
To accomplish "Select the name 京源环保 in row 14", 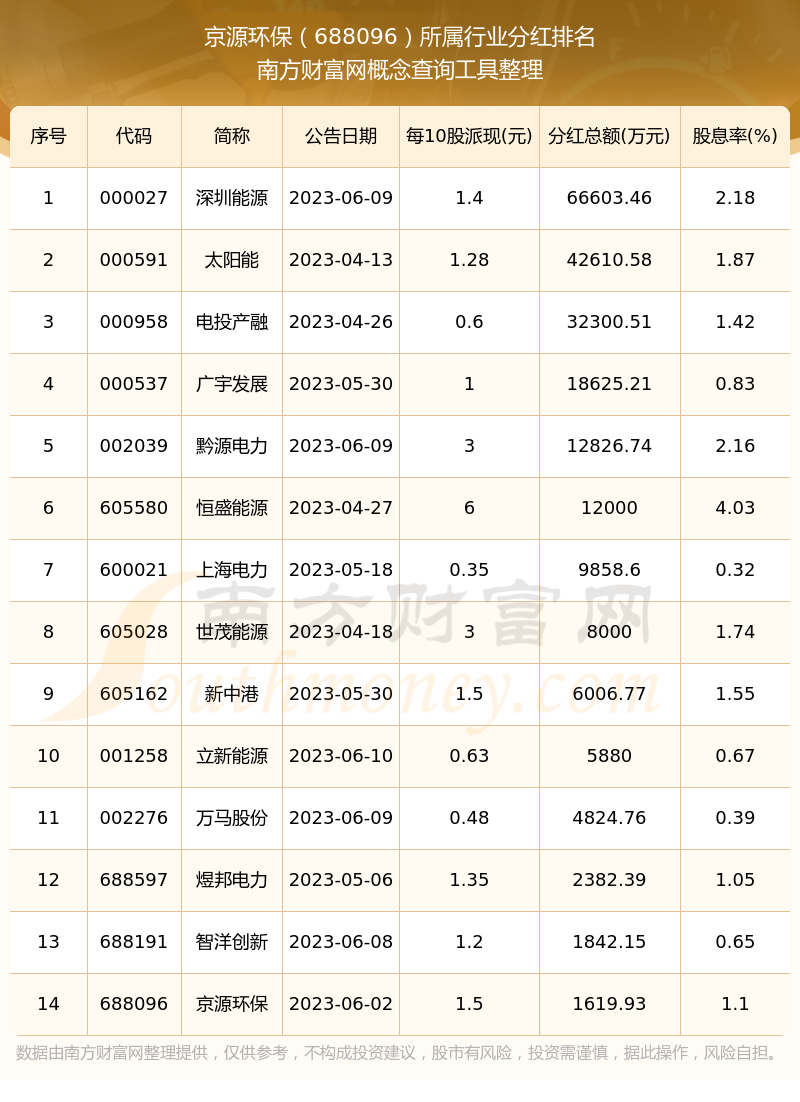I will (232, 1004).
